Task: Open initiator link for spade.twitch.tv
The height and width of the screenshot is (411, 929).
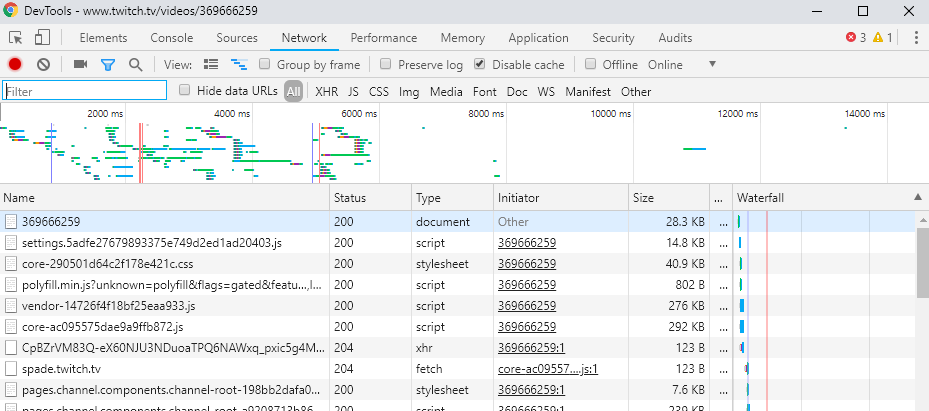Action: [x=547, y=369]
